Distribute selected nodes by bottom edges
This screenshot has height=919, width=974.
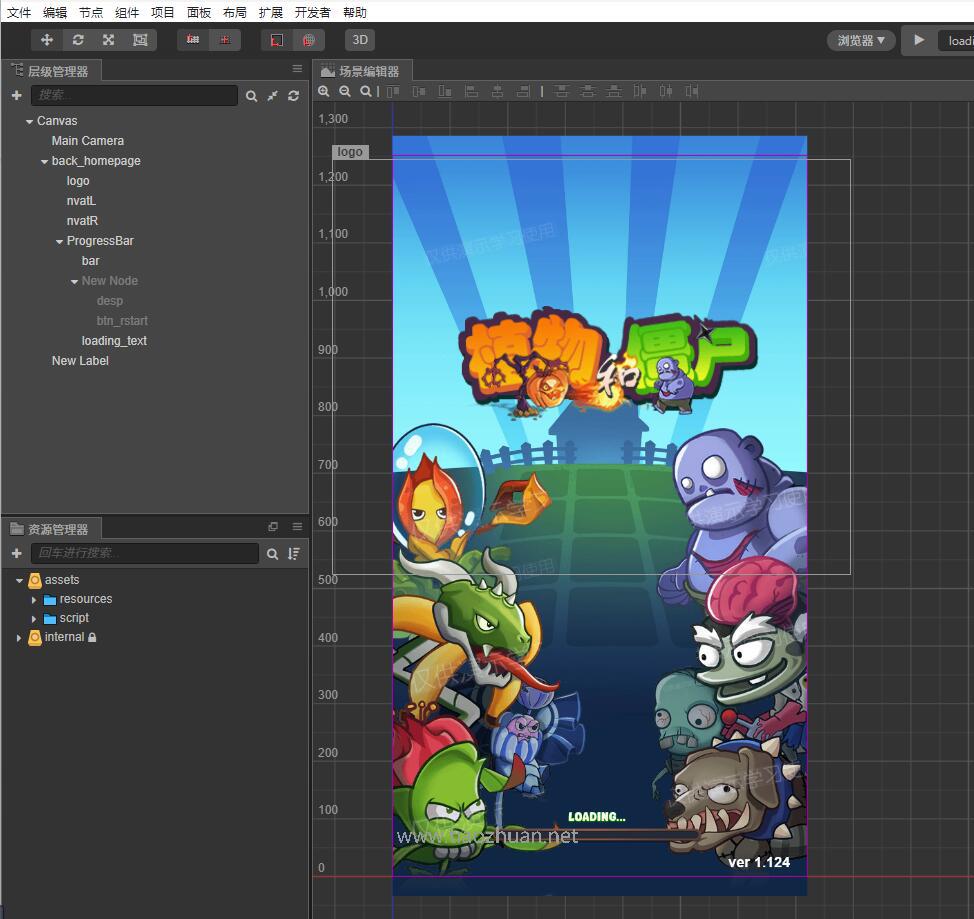point(614,92)
